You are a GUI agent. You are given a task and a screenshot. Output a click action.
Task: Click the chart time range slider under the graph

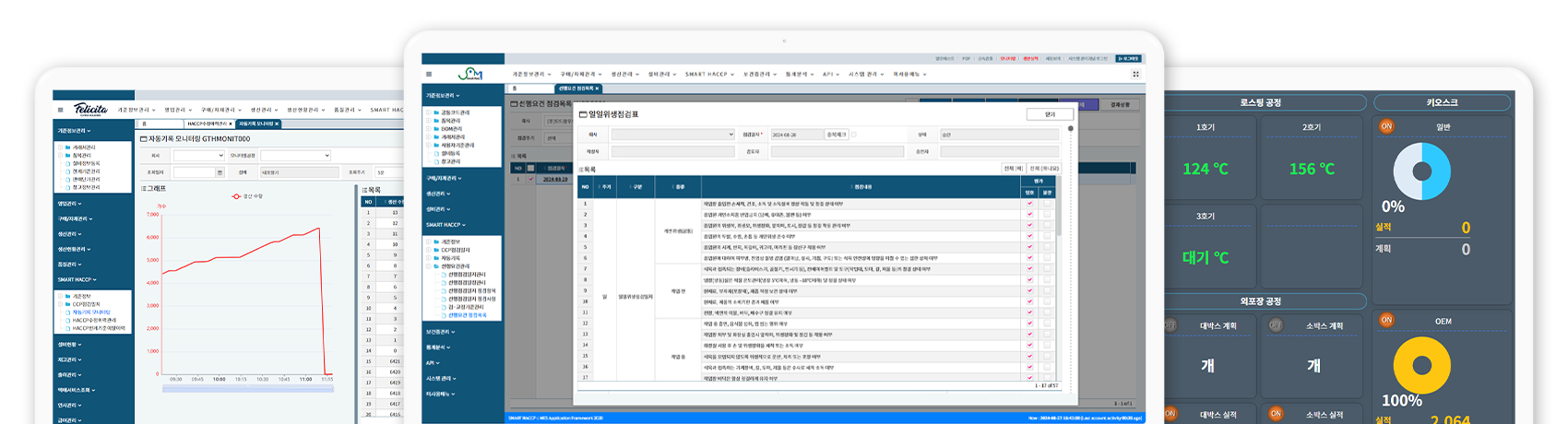[x=248, y=389]
